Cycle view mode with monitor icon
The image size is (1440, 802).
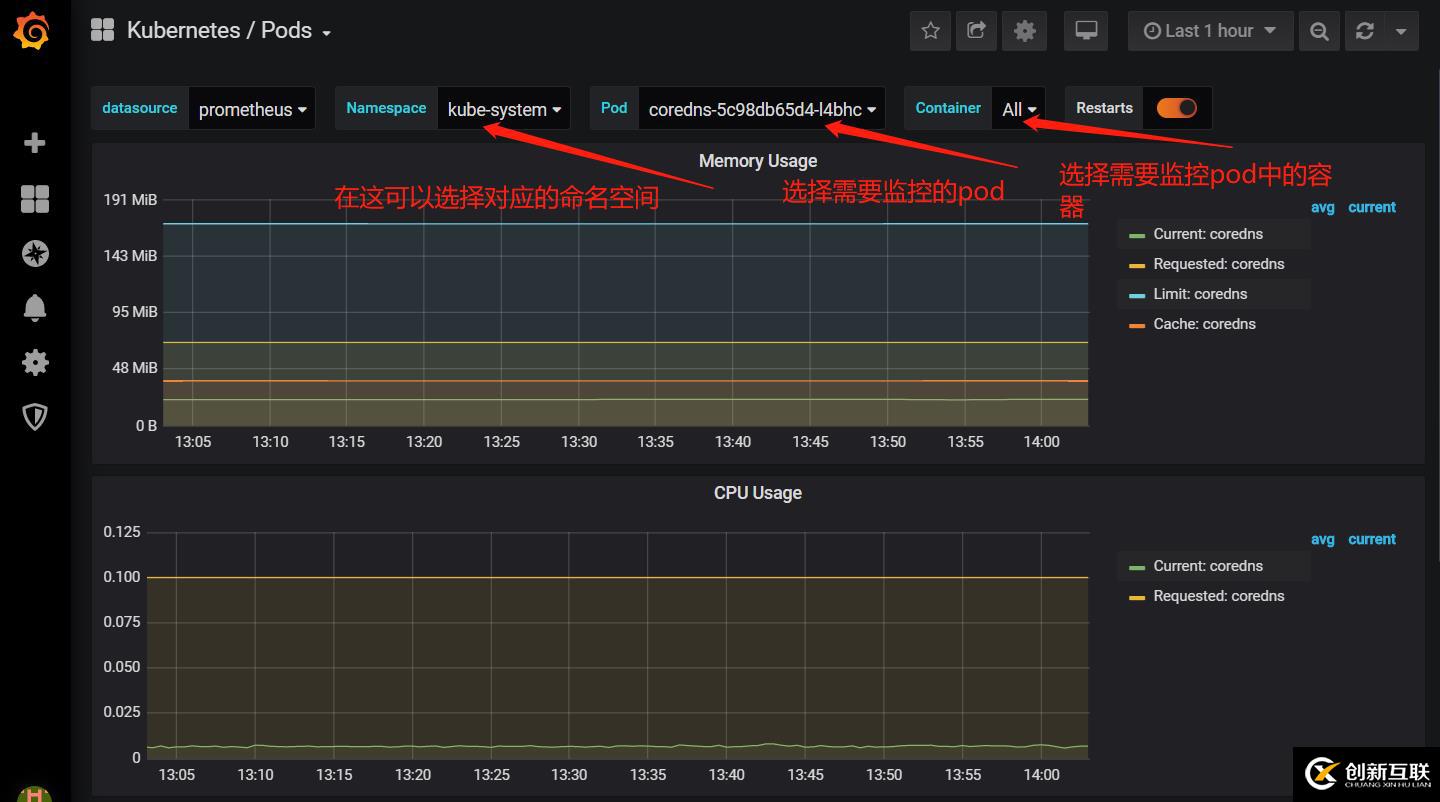1086,31
